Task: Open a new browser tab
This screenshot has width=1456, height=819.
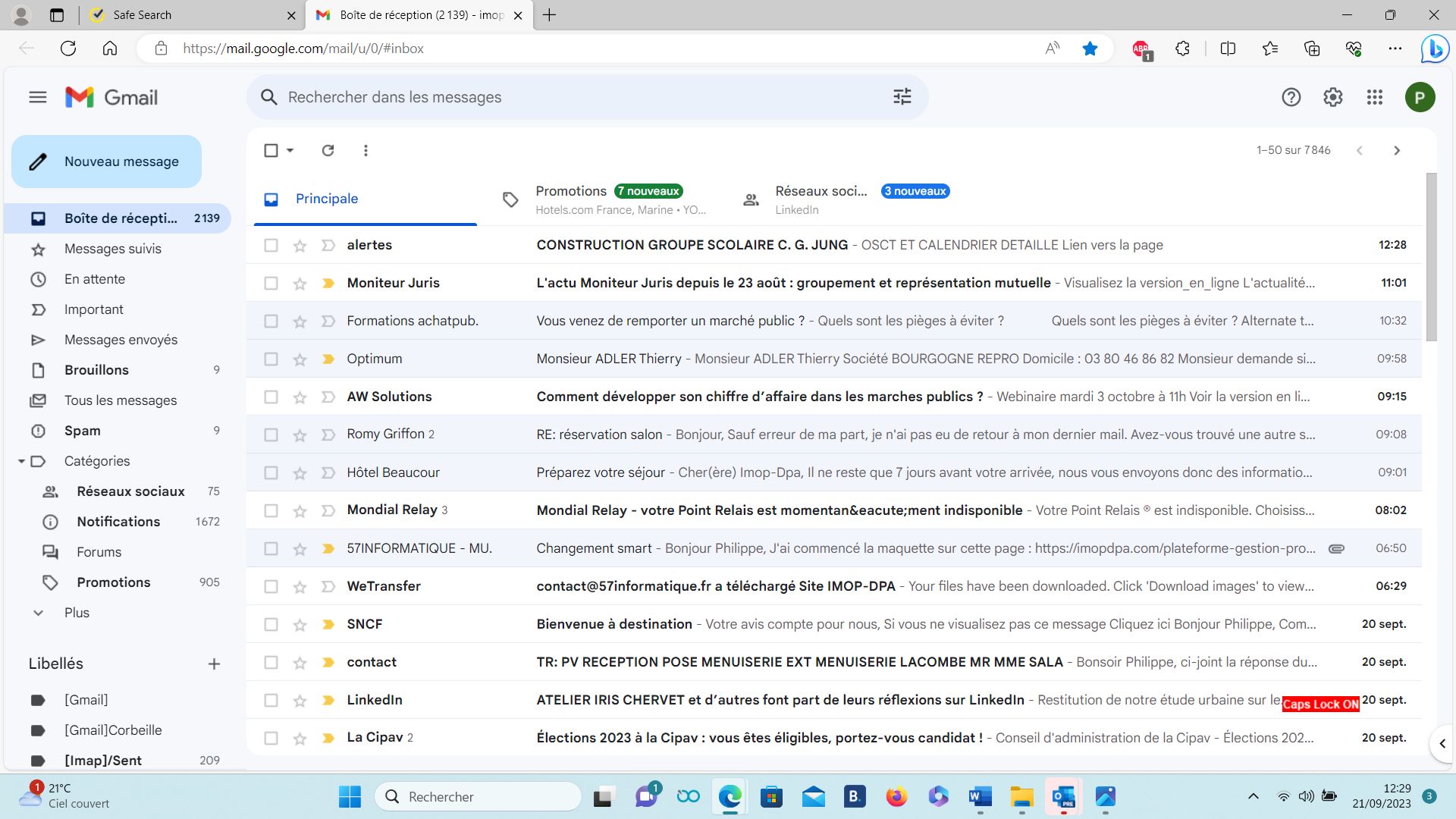Action: 549,15
